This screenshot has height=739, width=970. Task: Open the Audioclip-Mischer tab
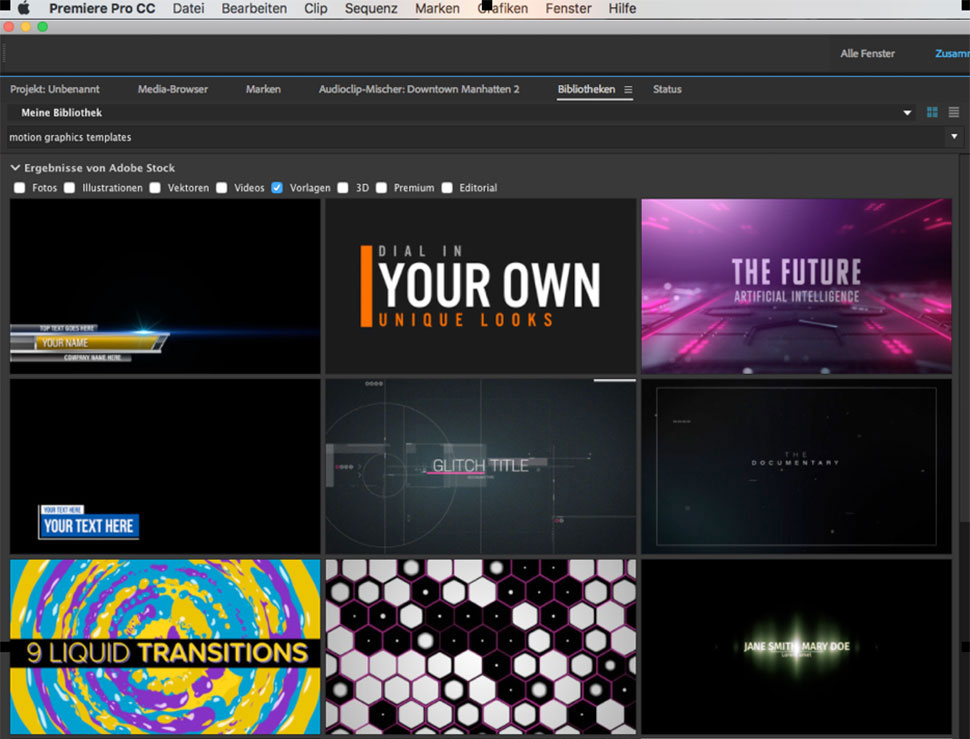pyautogui.click(x=419, y=90)
